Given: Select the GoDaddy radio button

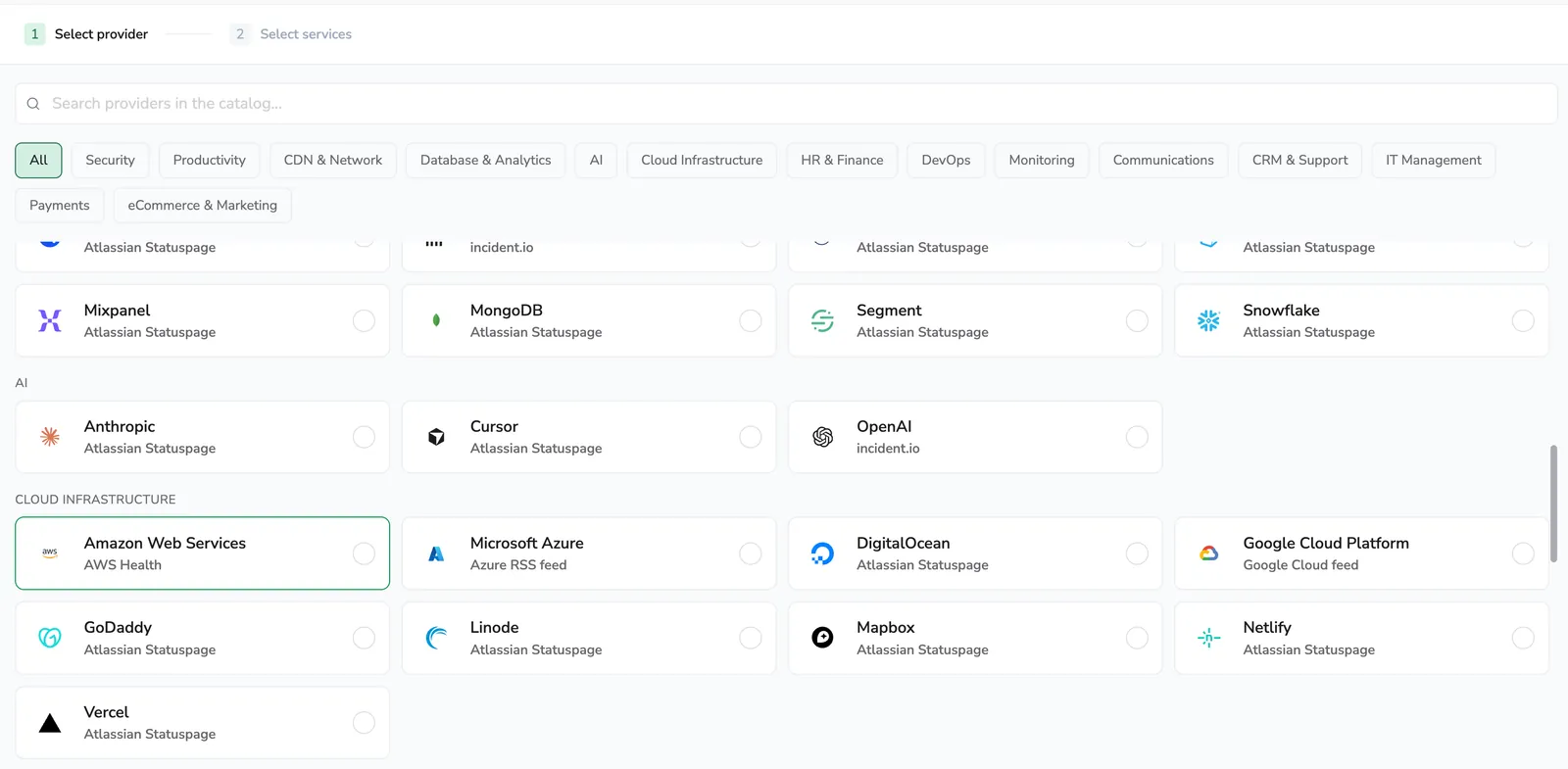Looking at the screenshot, I should tap(364, 638).
